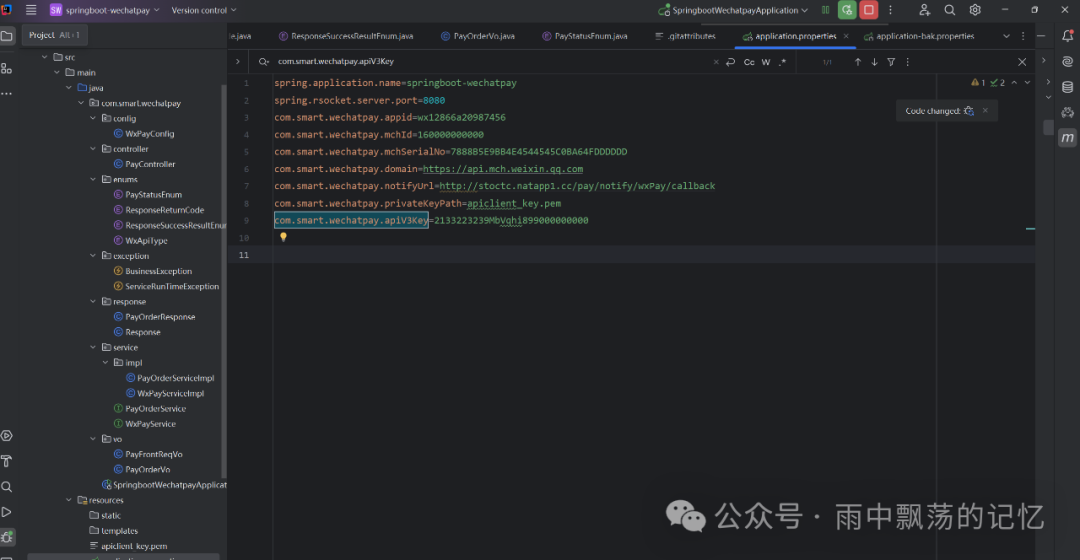This screenshot has width=1080, height=560.
Task: Click the find search input field
Action: click(480, 62)
